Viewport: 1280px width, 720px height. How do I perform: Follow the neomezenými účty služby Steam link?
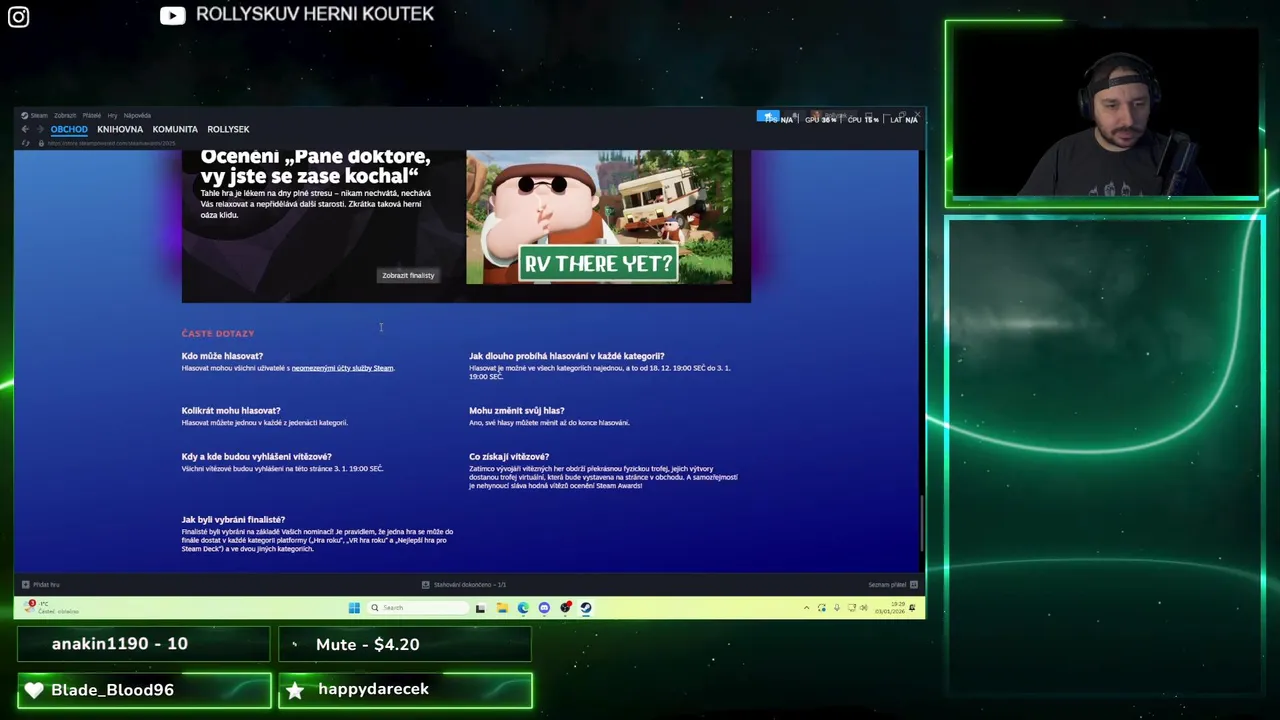342,368
